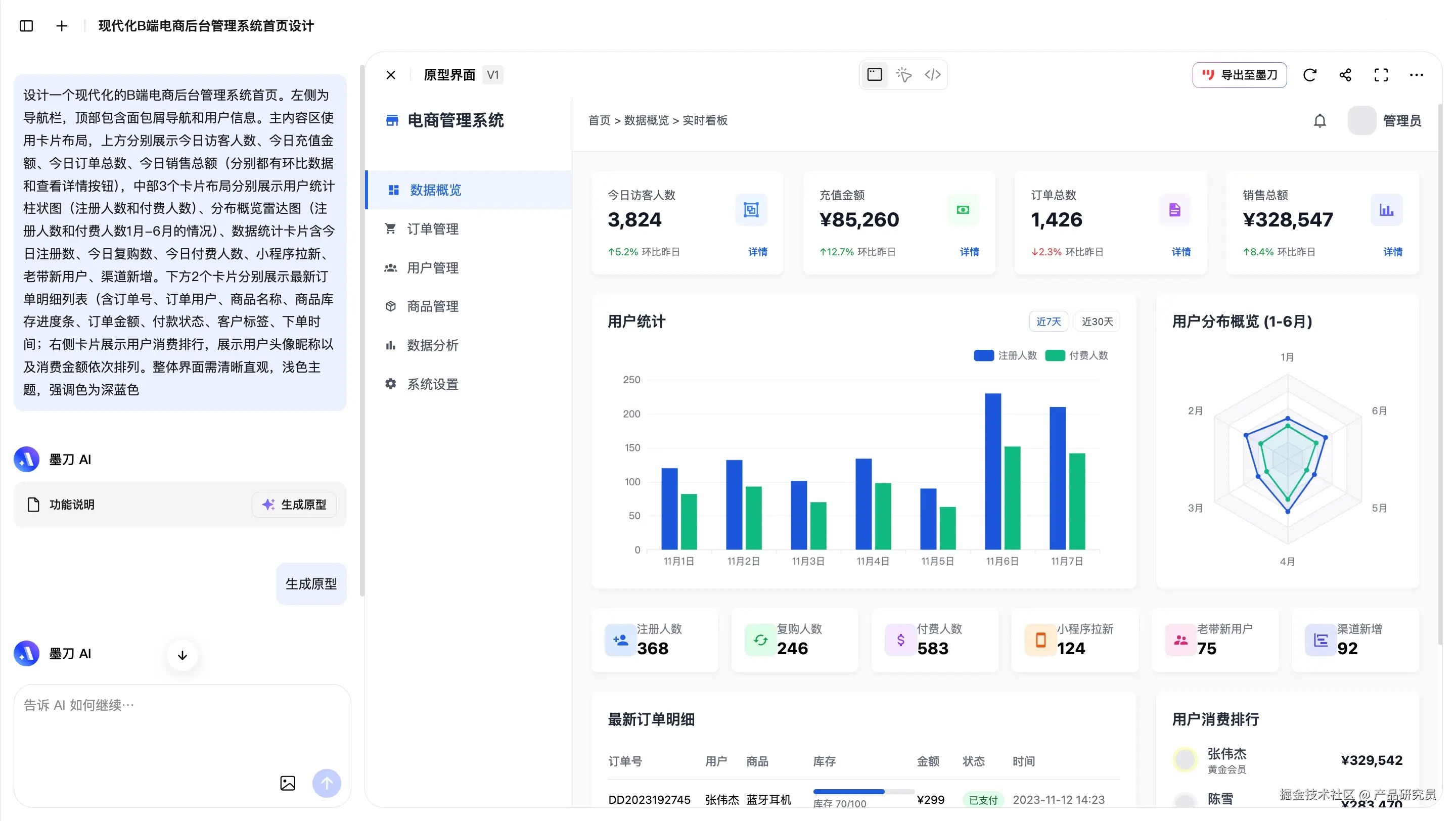Toggle the 近7天 time range

(1049, 322)
